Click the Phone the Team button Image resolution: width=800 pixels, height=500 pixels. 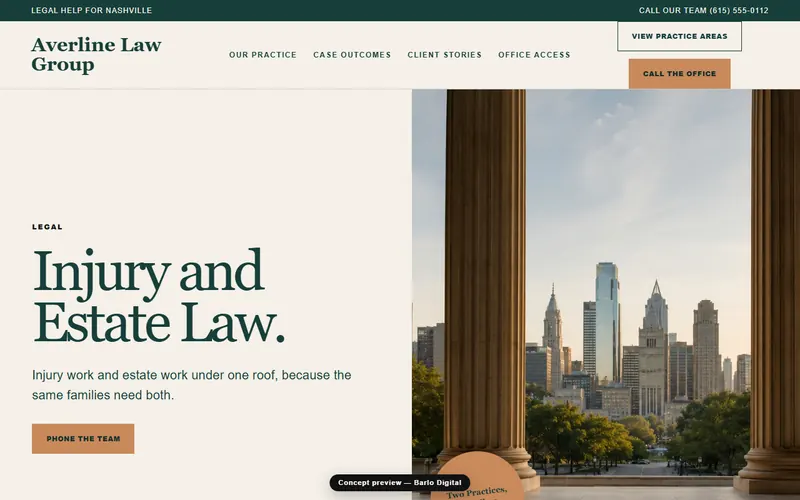(x=83, y=438)
